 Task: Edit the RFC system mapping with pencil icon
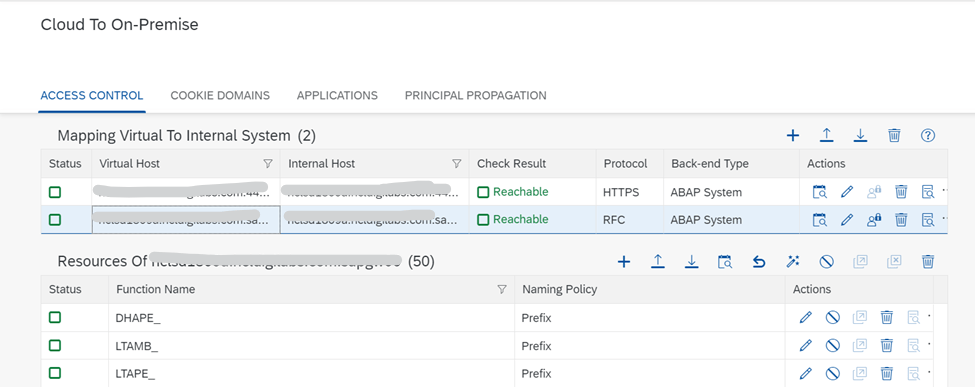(x=846, y=219)
